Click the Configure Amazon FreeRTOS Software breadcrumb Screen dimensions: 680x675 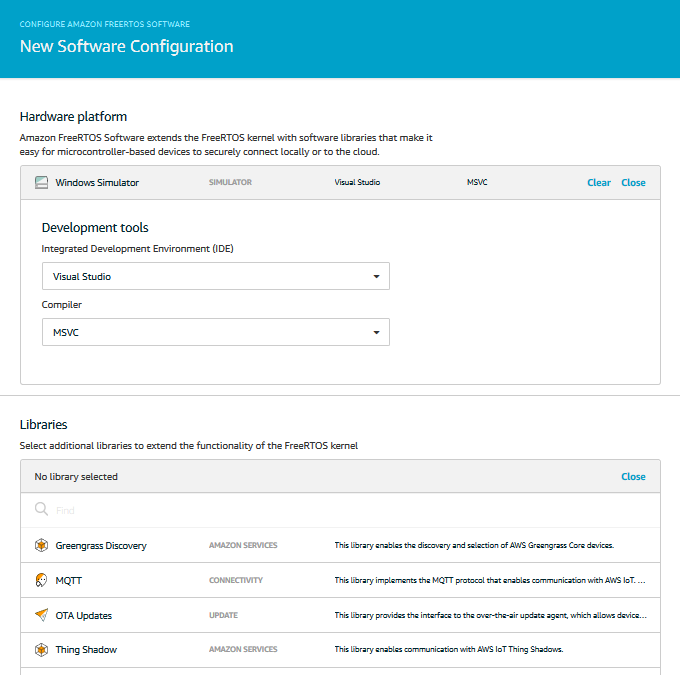pyautogui.click(x=105, y=23)
